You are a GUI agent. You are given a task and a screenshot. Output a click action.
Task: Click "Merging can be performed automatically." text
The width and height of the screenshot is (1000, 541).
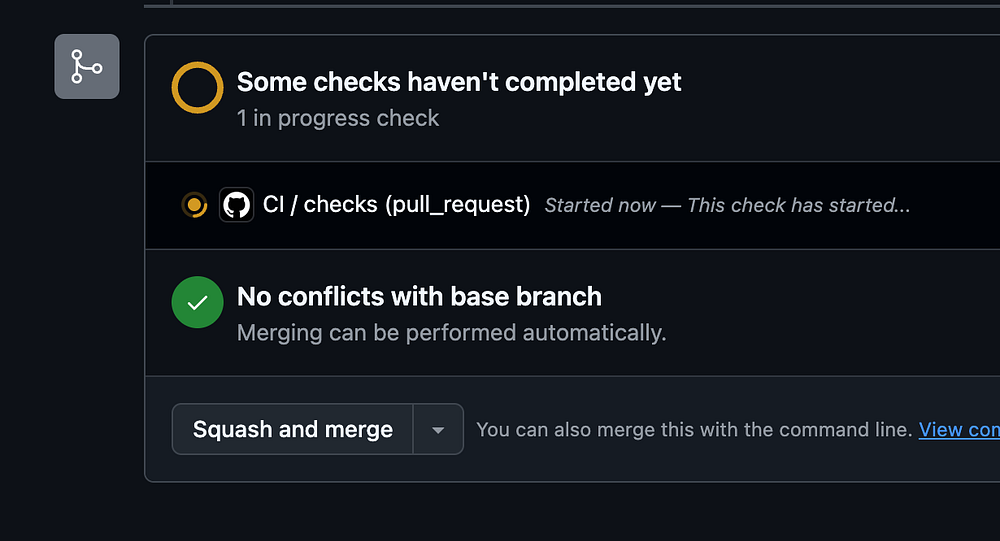[x=451, y=333]
